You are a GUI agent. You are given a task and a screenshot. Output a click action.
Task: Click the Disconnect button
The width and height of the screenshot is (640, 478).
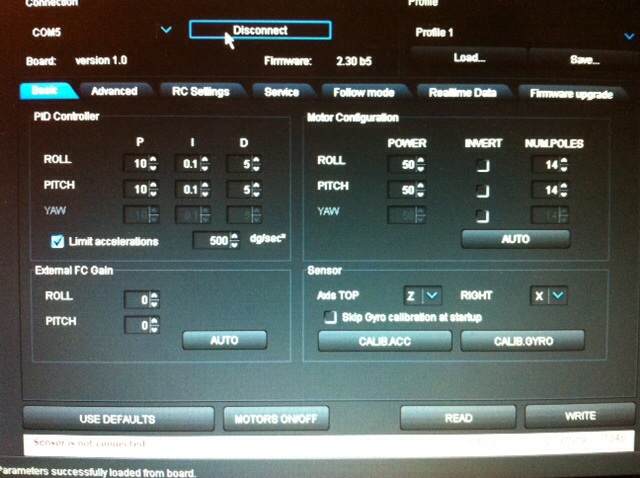click(259, 30)
